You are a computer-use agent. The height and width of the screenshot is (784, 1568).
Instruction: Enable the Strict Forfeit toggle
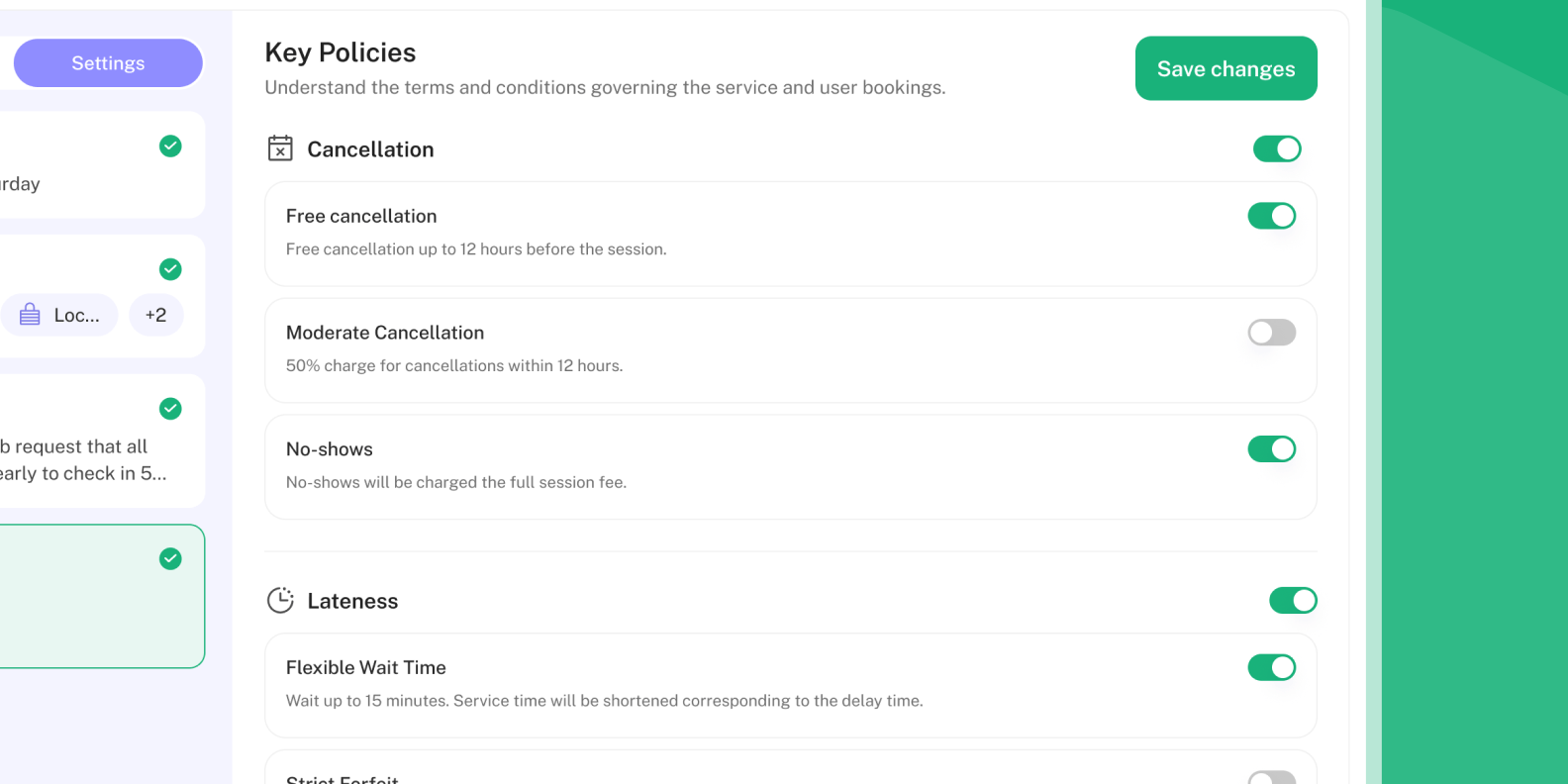pyautogui.click(x=1271, y=778)
